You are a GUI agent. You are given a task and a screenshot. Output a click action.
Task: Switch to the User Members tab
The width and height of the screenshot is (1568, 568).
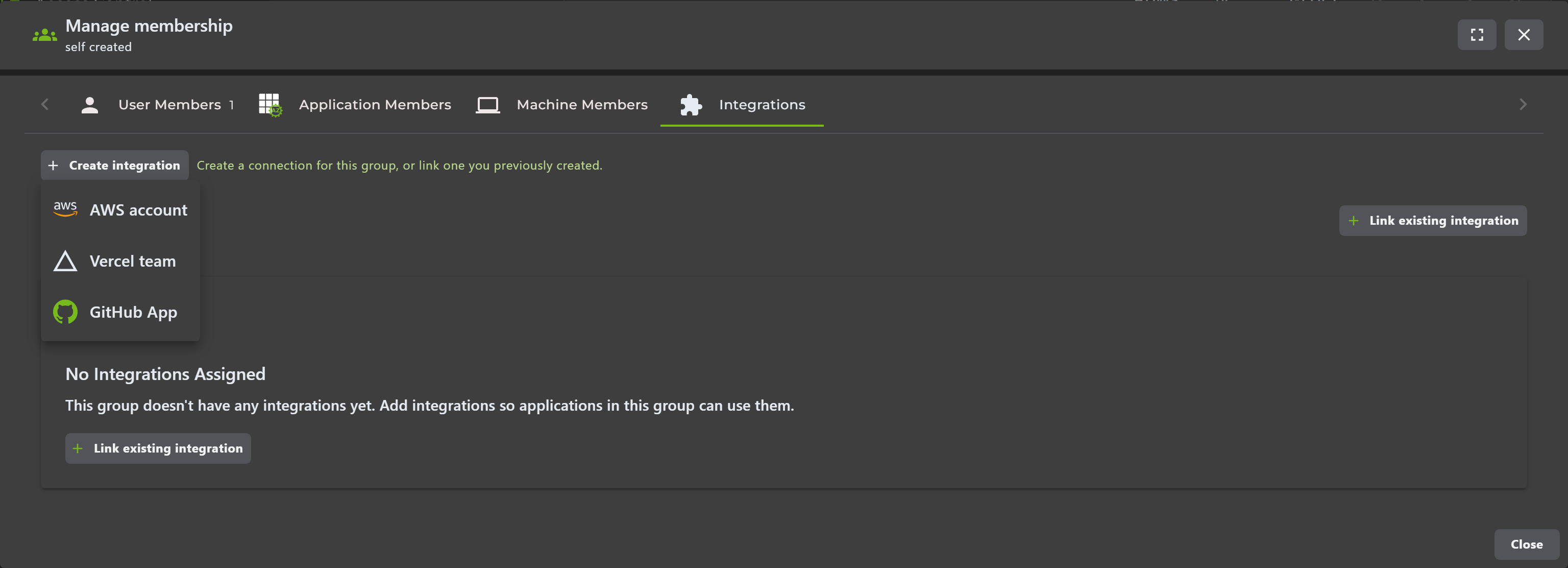pyautogui.click(x=158, y=105)
